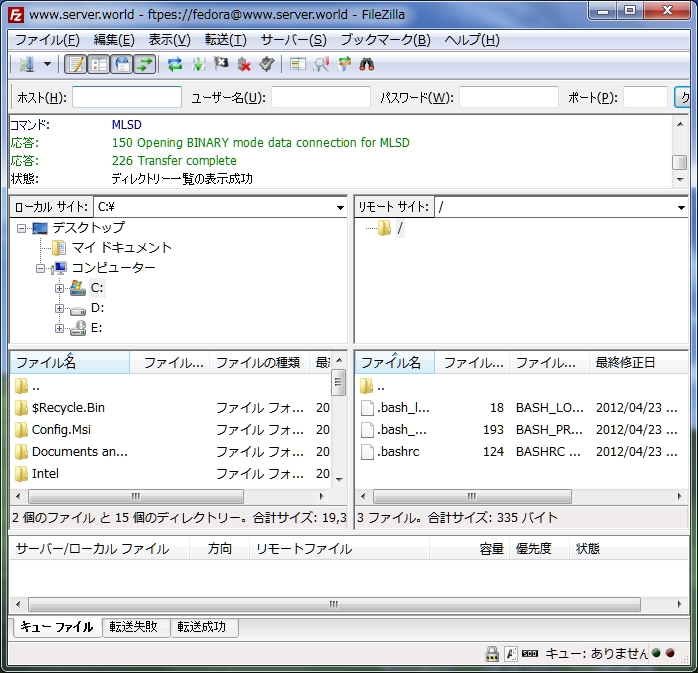Screen dimensions: 698x673
Task: Switch to the 転送成功 tab
Action: pyautogui.click(x=202, y=627)
